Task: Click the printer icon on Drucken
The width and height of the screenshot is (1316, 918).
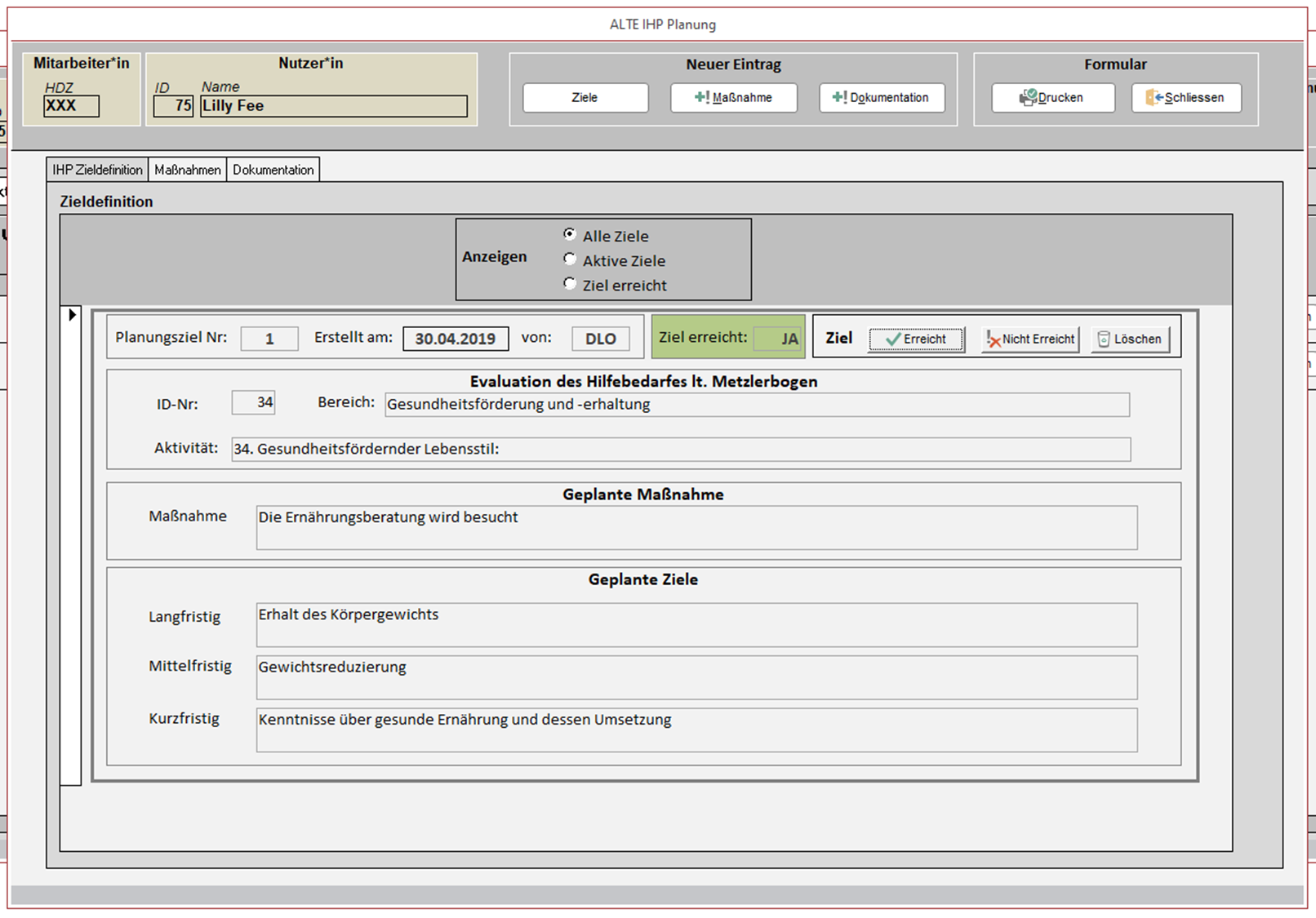Action: tap(1028, 97)
